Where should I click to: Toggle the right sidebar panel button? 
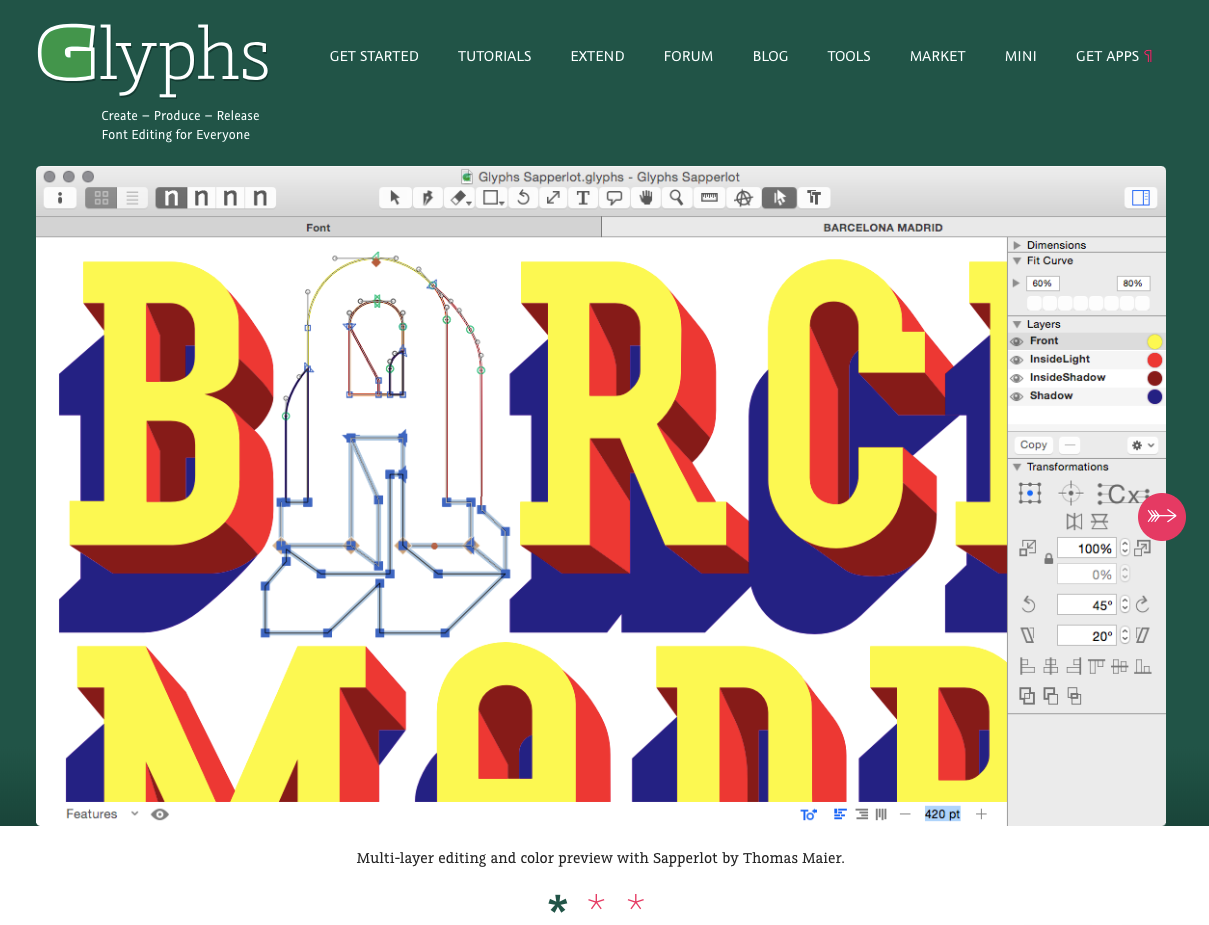click(1141, 198)
